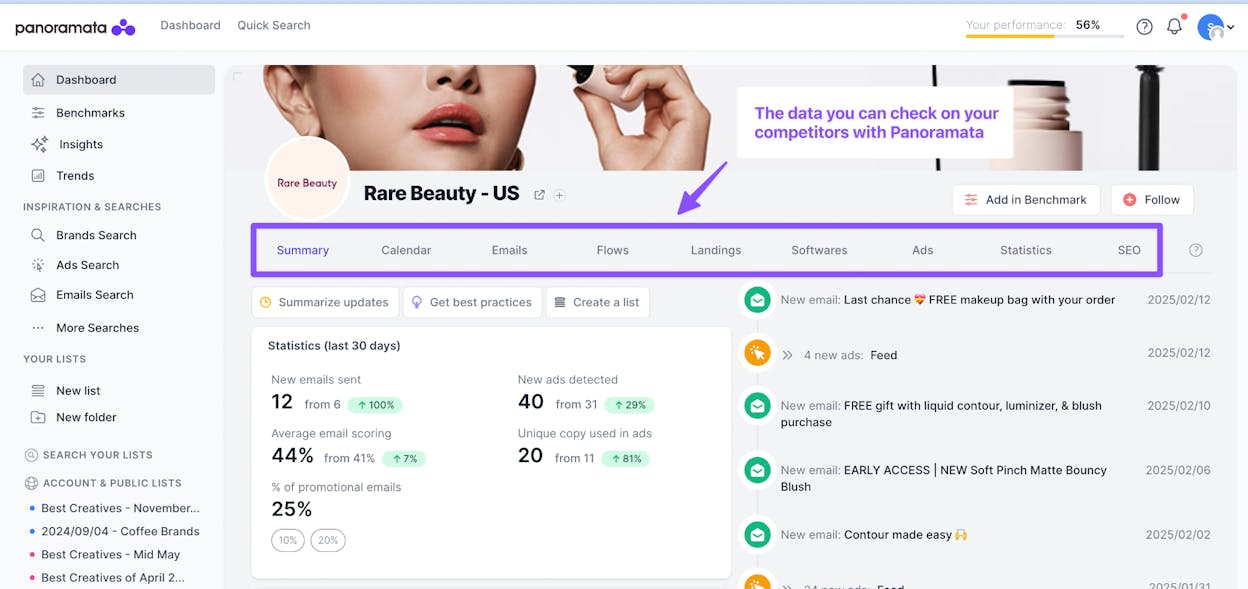Viewport: 1248px width, 589px height.
Task: Click the email icon for Last chance email
Action: [757, 299]
